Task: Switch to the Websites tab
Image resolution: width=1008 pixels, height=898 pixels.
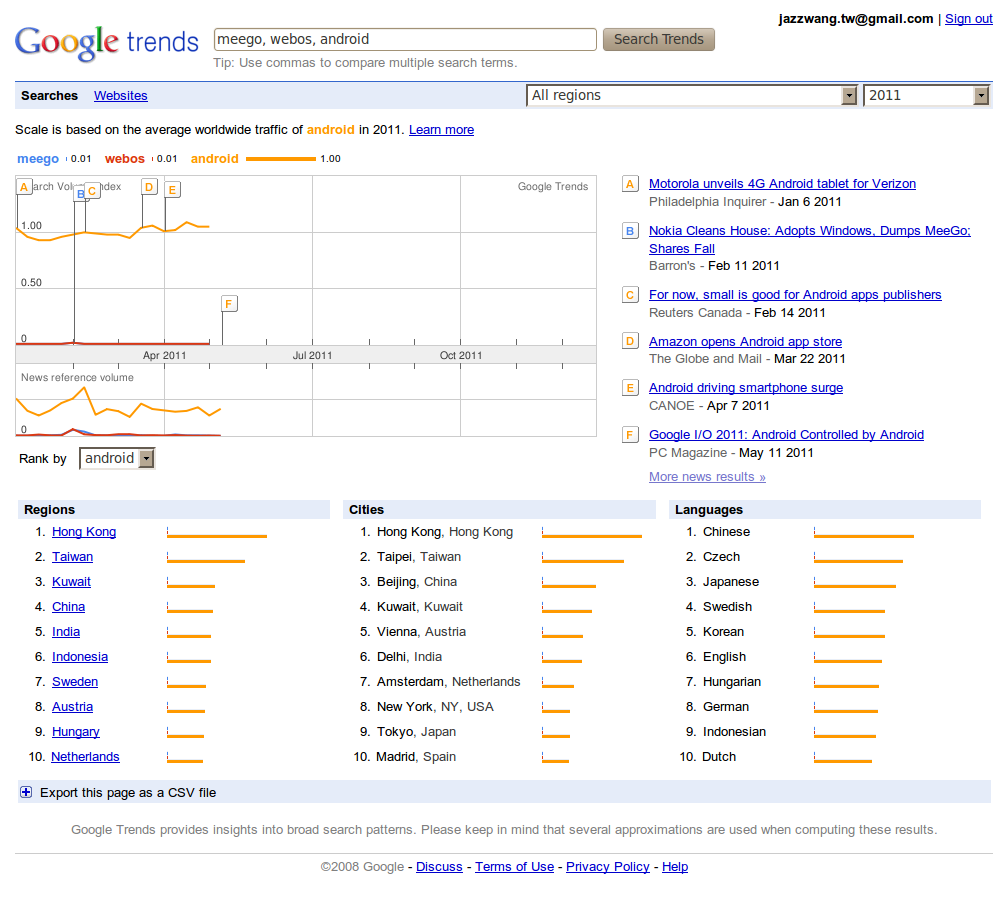Action: [121, 96]
